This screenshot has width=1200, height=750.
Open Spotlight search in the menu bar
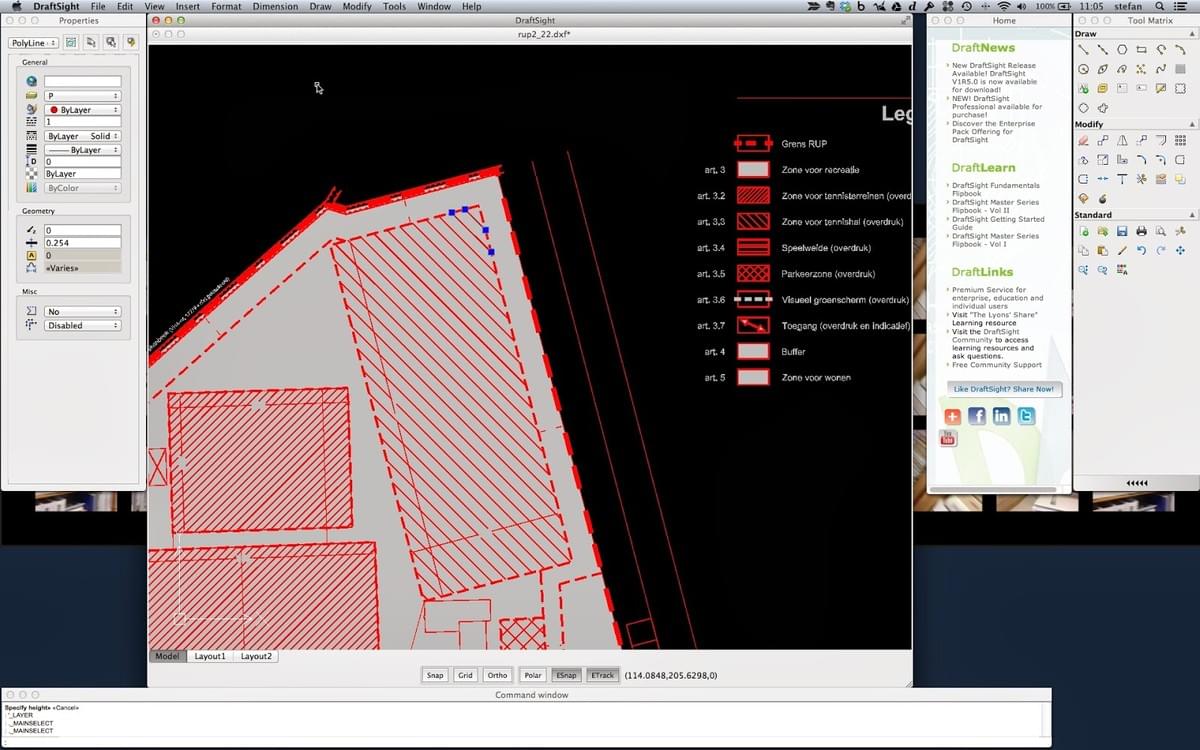(1160, 6)
